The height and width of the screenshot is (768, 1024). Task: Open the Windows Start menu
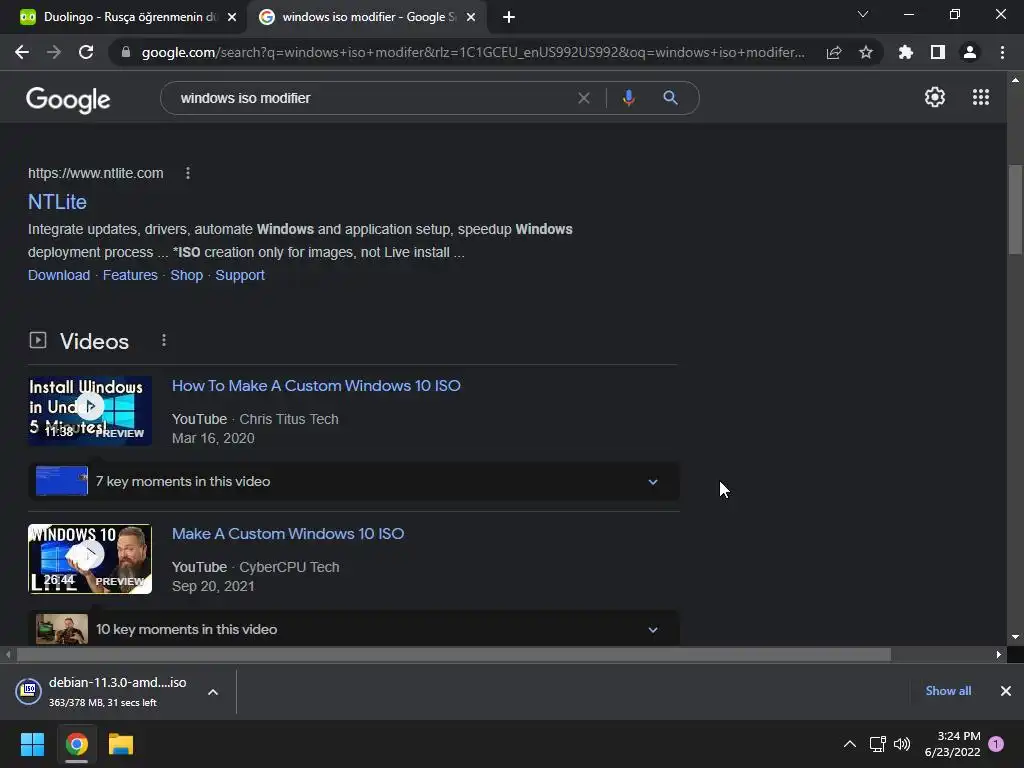(x=32, y=744)
